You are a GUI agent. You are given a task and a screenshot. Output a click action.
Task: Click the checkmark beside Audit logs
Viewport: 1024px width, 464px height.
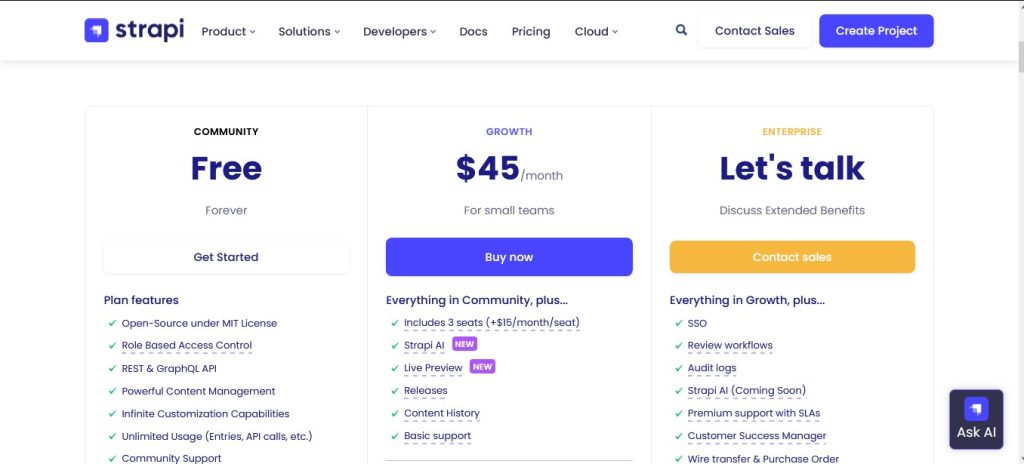[679, 368]
